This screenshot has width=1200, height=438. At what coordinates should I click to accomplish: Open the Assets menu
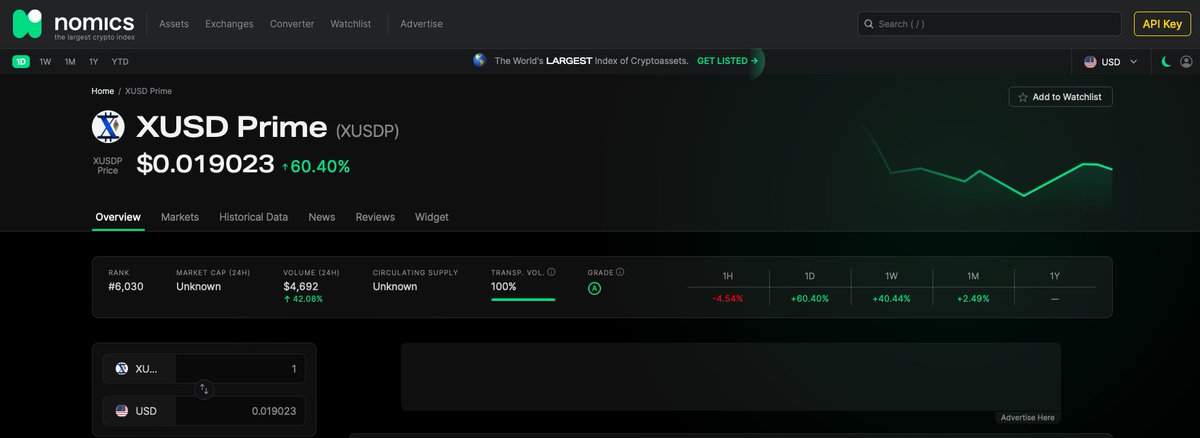point(174,24)
